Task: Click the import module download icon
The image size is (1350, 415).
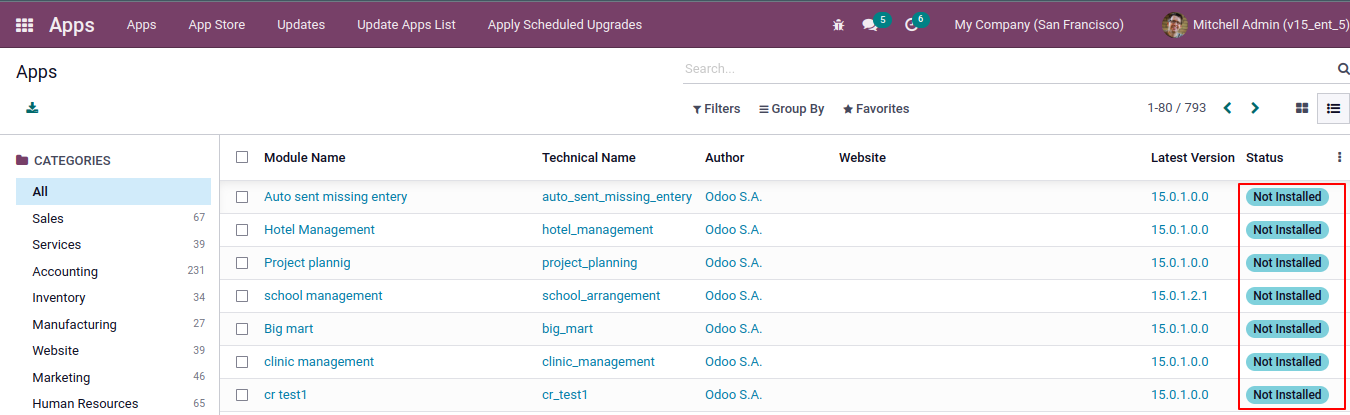Action: (32, 108)
